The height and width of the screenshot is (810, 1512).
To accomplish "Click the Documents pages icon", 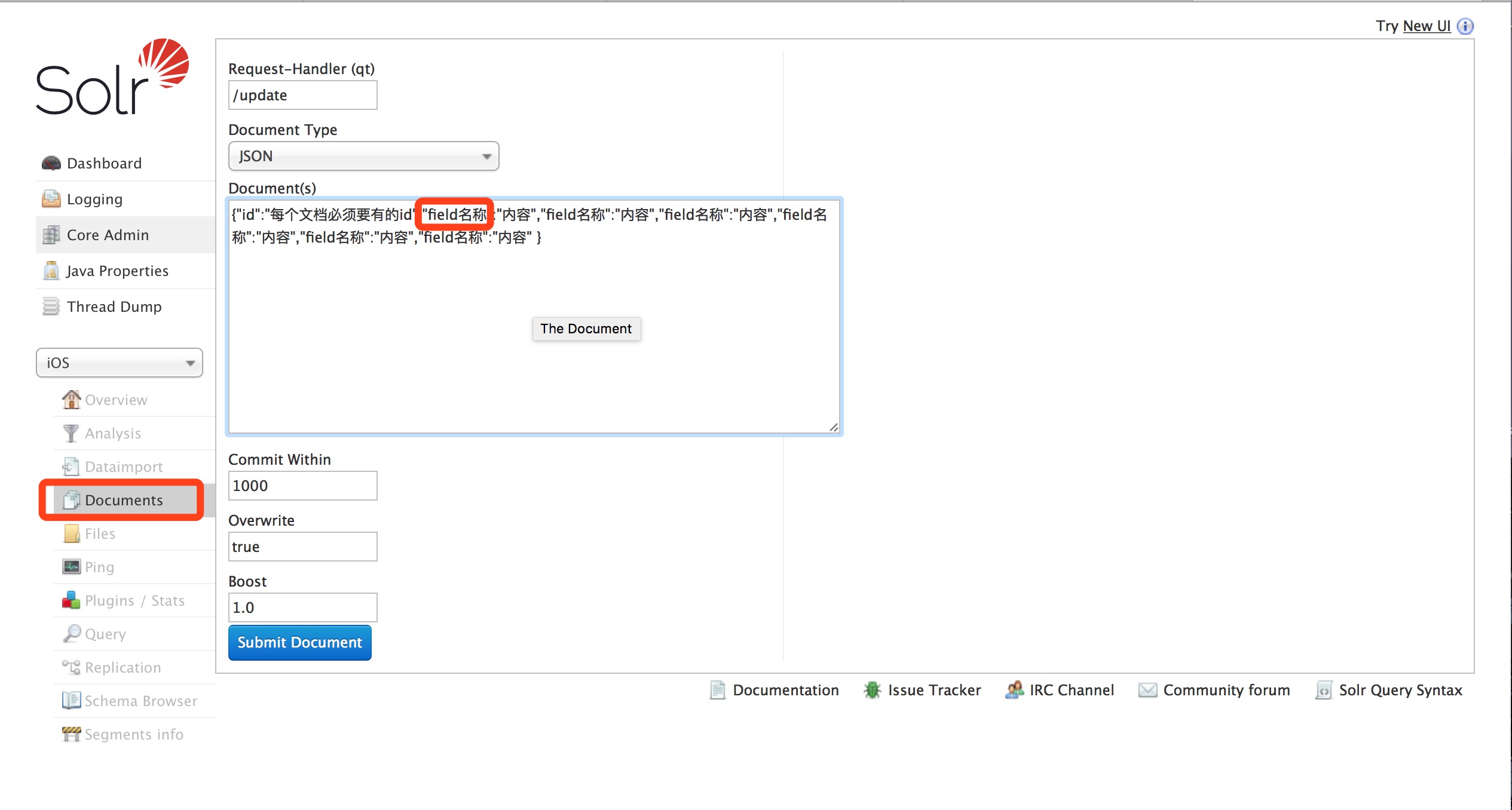I will (x=71, y=500).
